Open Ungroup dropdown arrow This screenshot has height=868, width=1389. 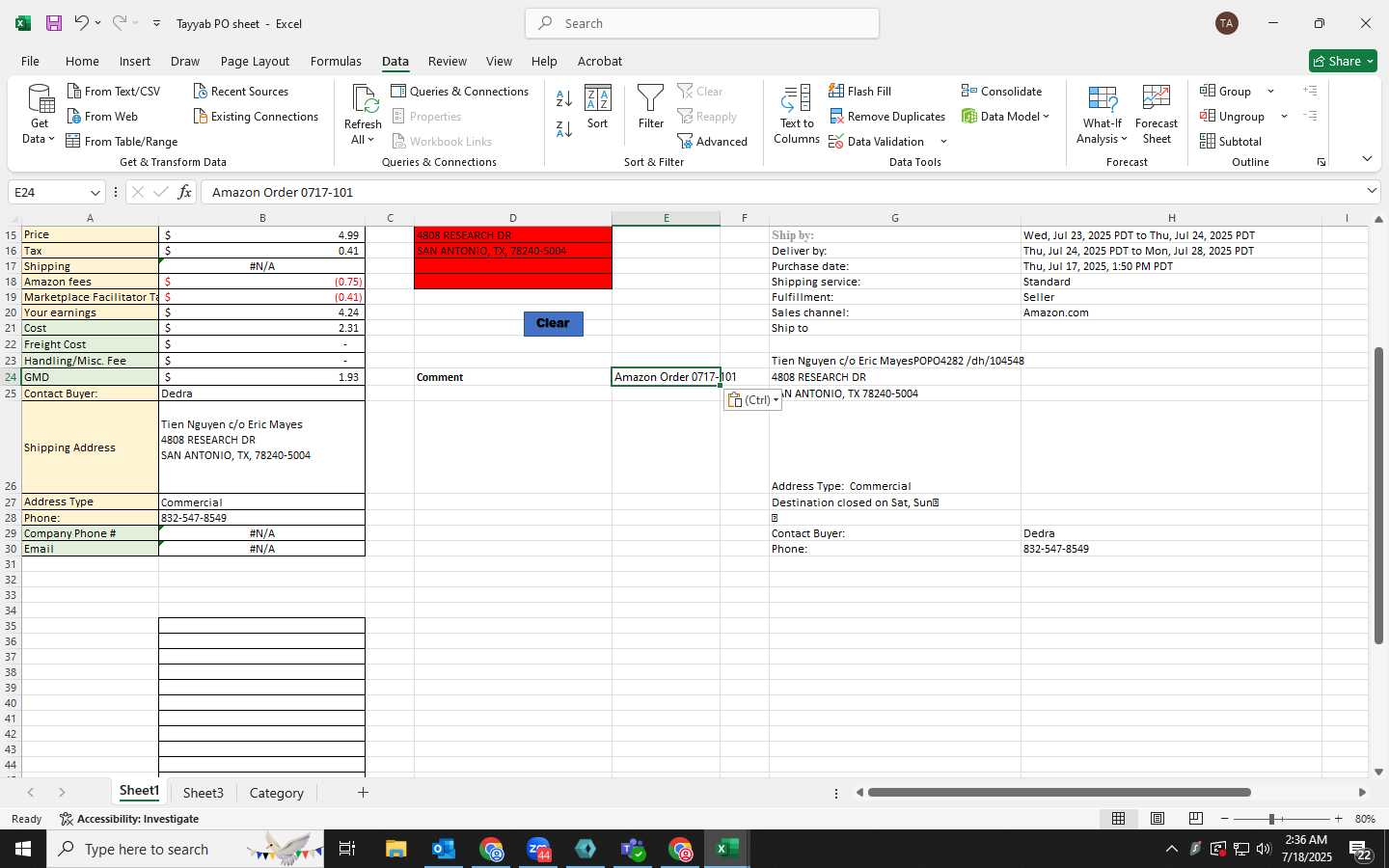pyautogui.click(x=1284, y=117)
